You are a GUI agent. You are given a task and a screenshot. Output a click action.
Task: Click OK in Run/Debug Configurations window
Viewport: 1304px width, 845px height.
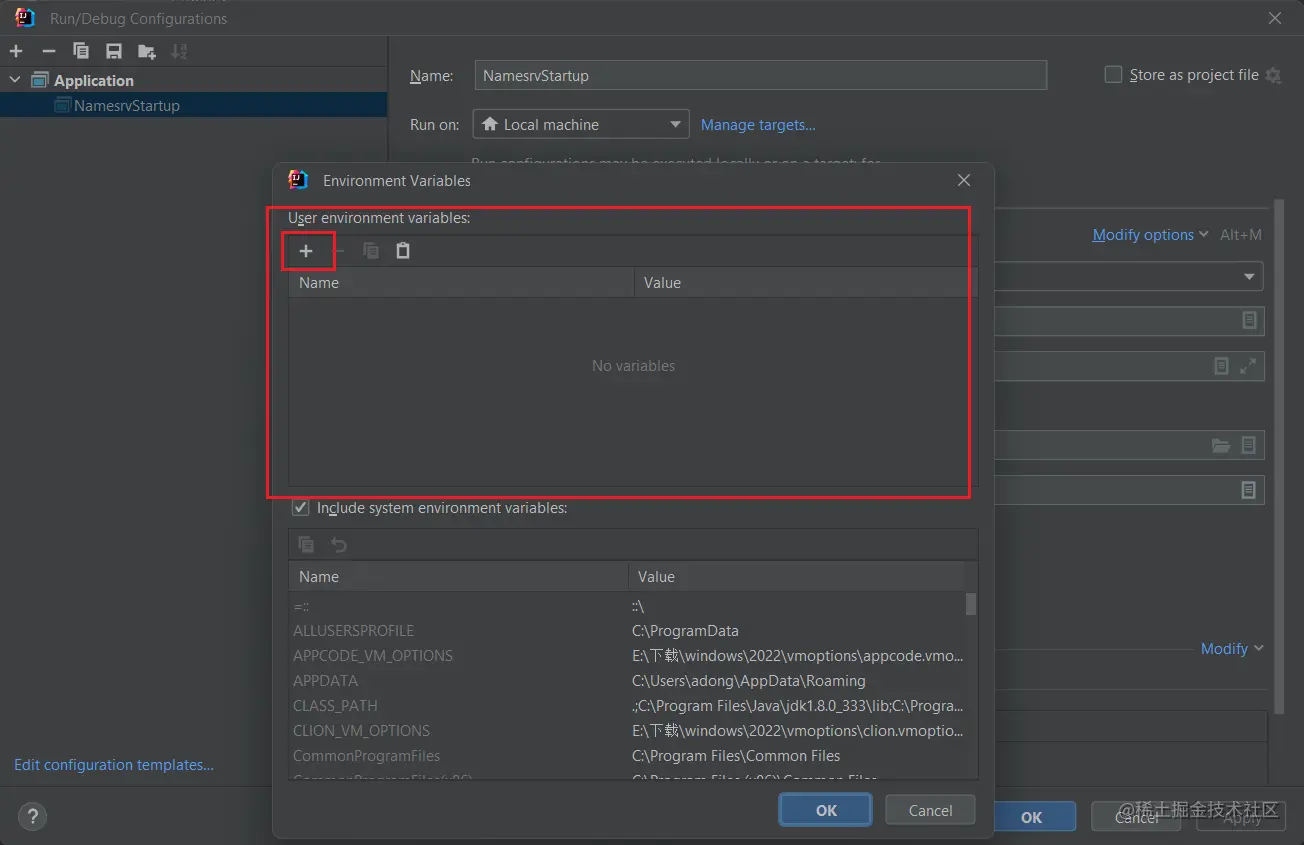click(1032, 817)
